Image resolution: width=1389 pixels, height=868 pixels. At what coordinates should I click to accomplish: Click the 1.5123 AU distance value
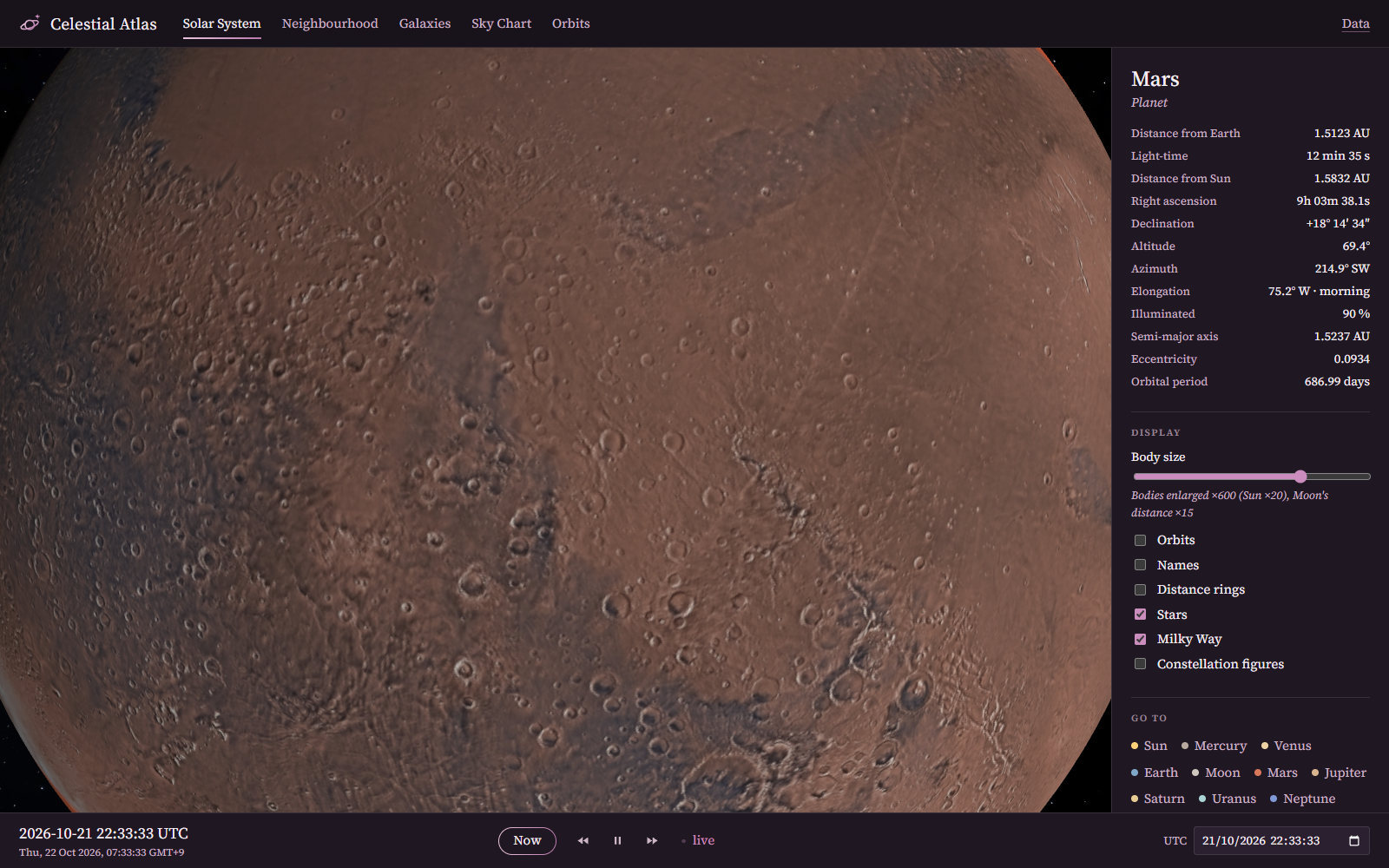[x=1341, y=133]
